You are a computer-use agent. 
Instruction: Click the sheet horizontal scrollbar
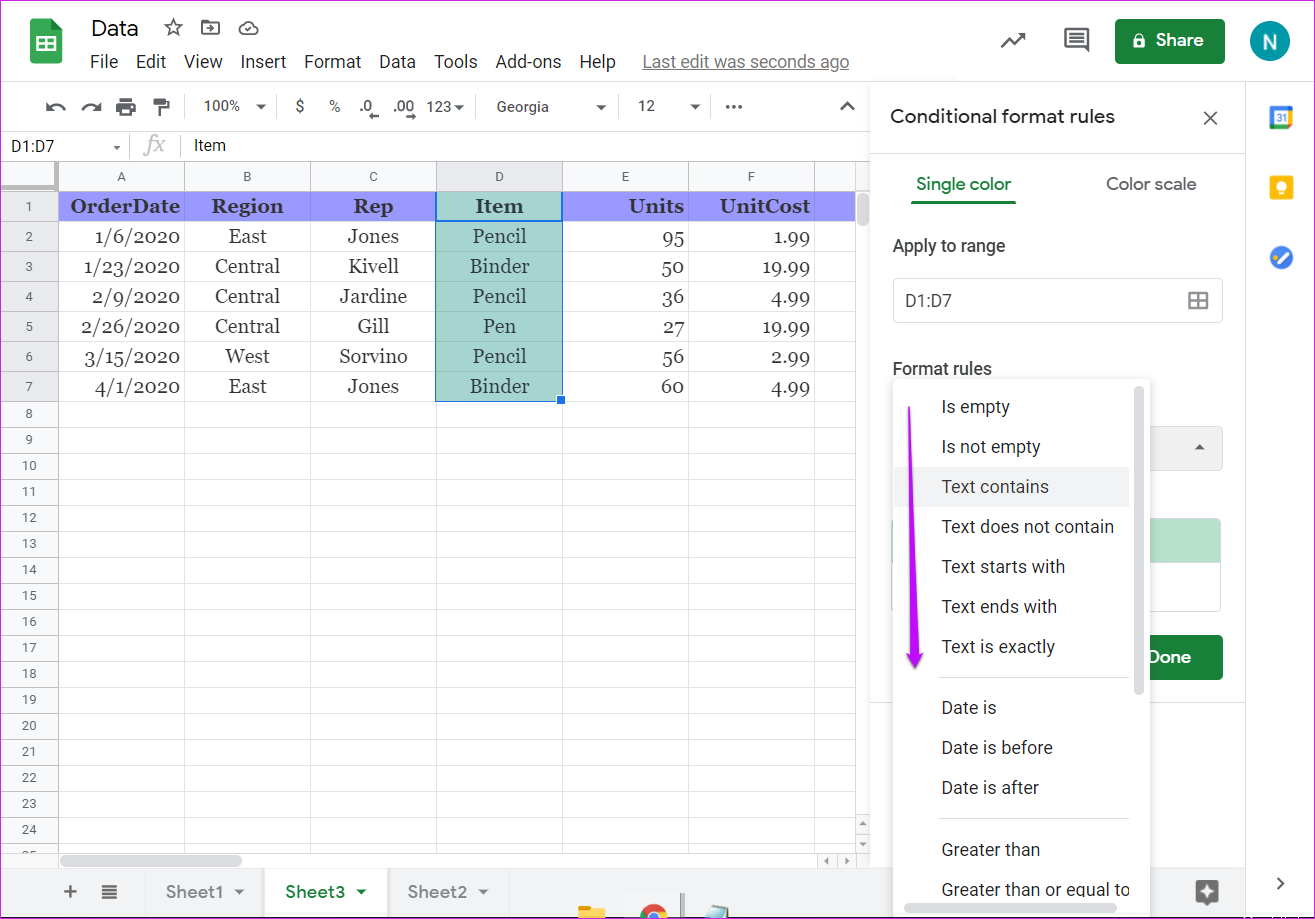151,860
